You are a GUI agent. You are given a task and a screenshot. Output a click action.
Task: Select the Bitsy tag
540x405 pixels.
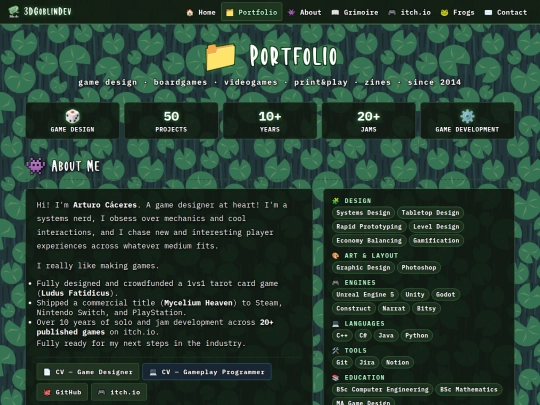point(426,308)
